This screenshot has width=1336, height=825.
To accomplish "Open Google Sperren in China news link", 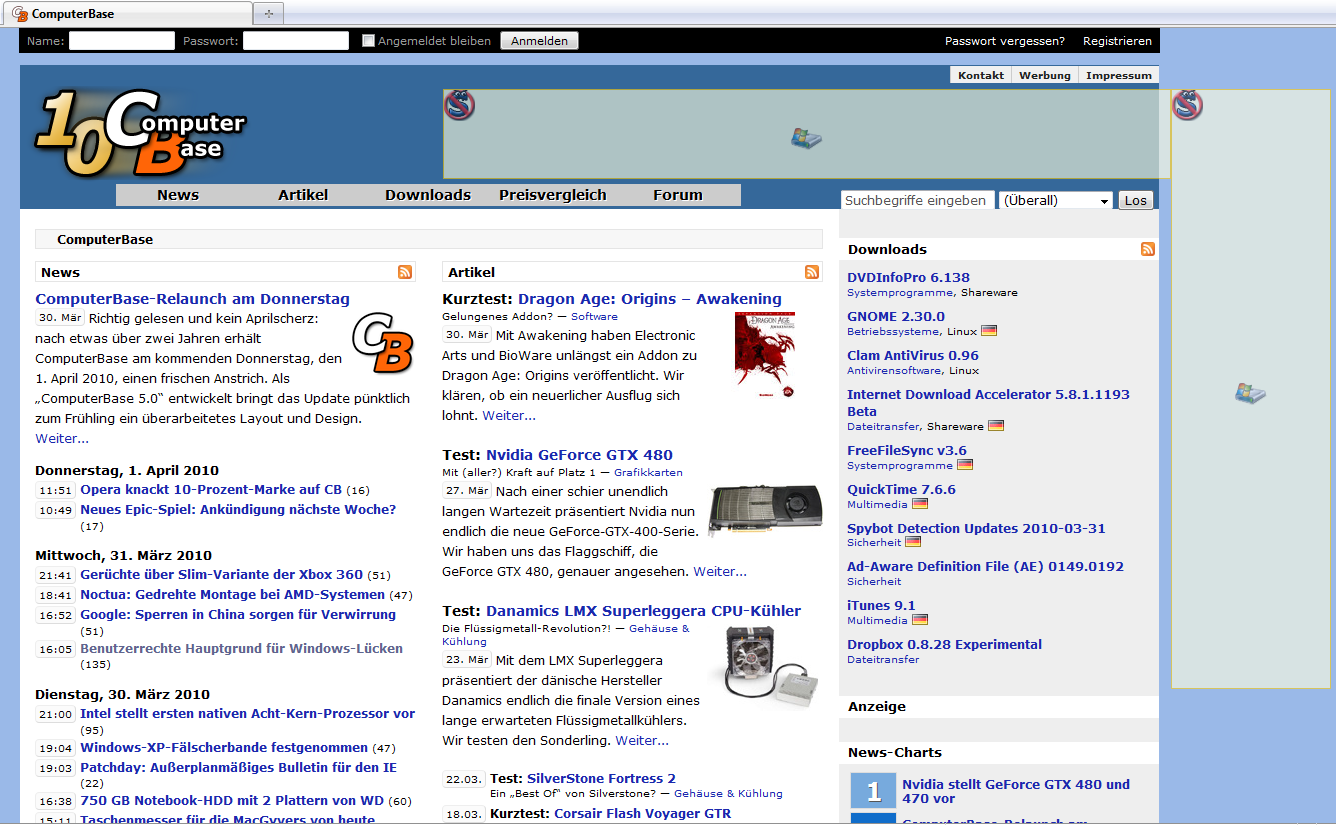I will coord(238,615).
